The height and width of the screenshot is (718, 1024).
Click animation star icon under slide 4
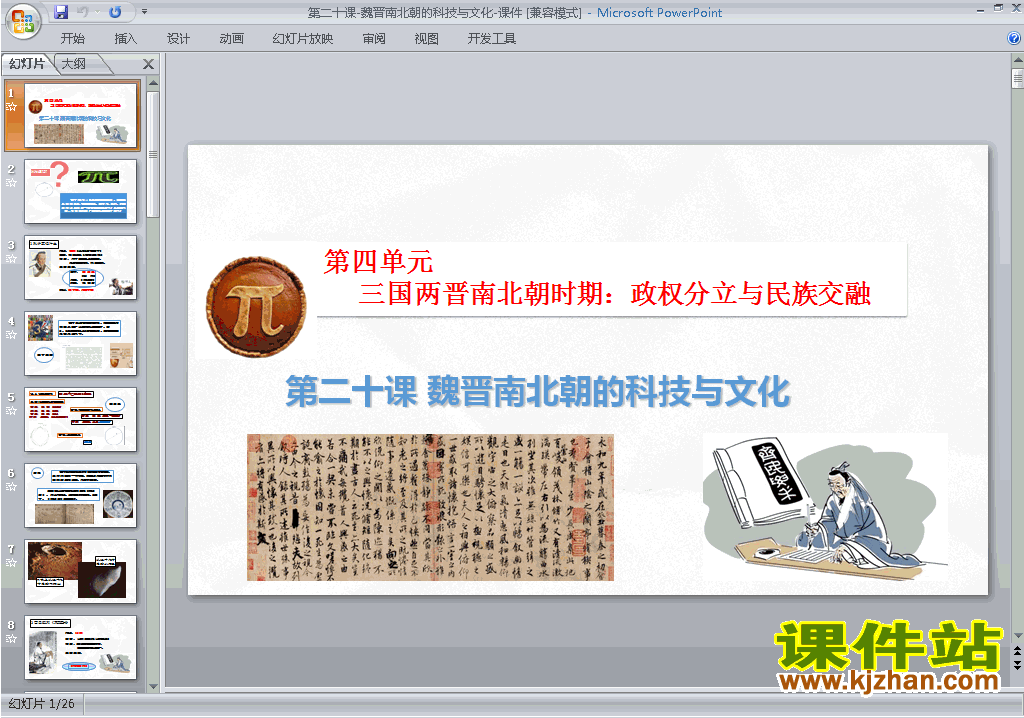11,335
